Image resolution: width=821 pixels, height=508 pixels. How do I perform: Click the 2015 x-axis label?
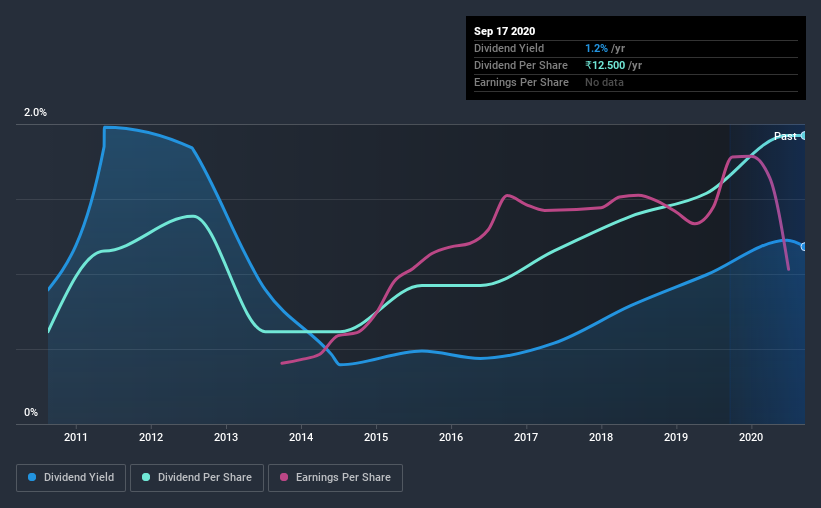(x=376, y=437)
